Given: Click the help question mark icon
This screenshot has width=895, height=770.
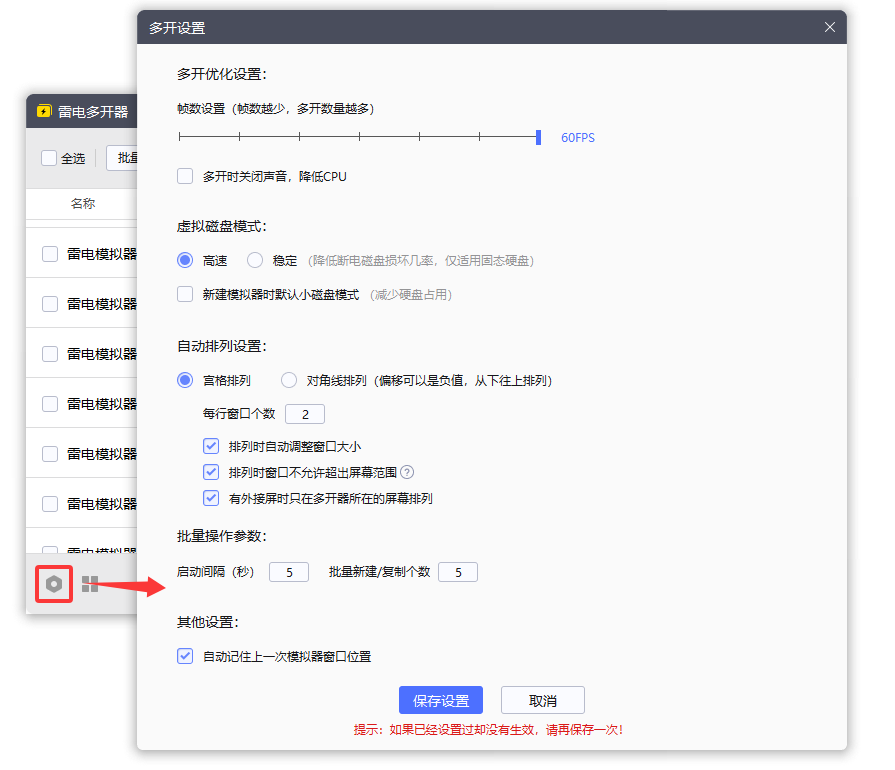Looking at the screenshot, I should pyautogui.click(x=407, y=472).
